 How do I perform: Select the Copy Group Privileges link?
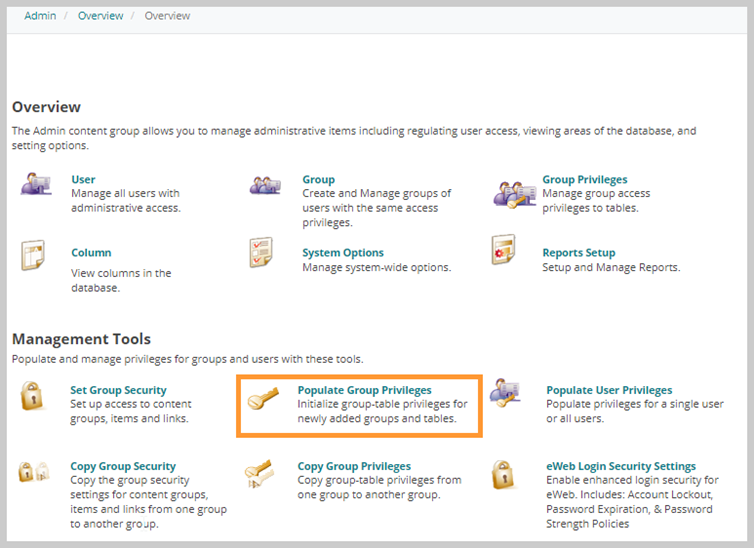pyautogui.click(x=354, y=466)
